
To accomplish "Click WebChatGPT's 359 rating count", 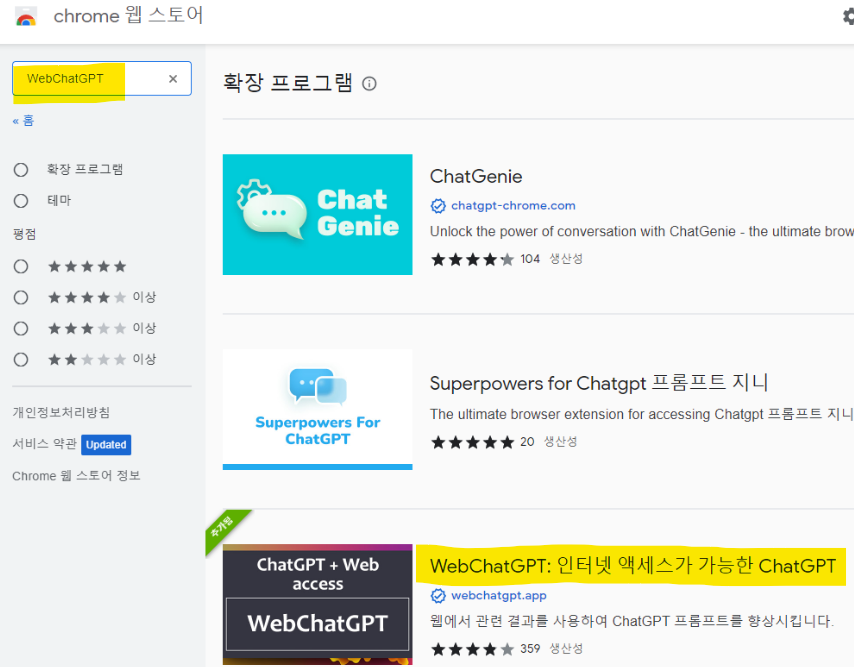I will (x=530, y=649).
